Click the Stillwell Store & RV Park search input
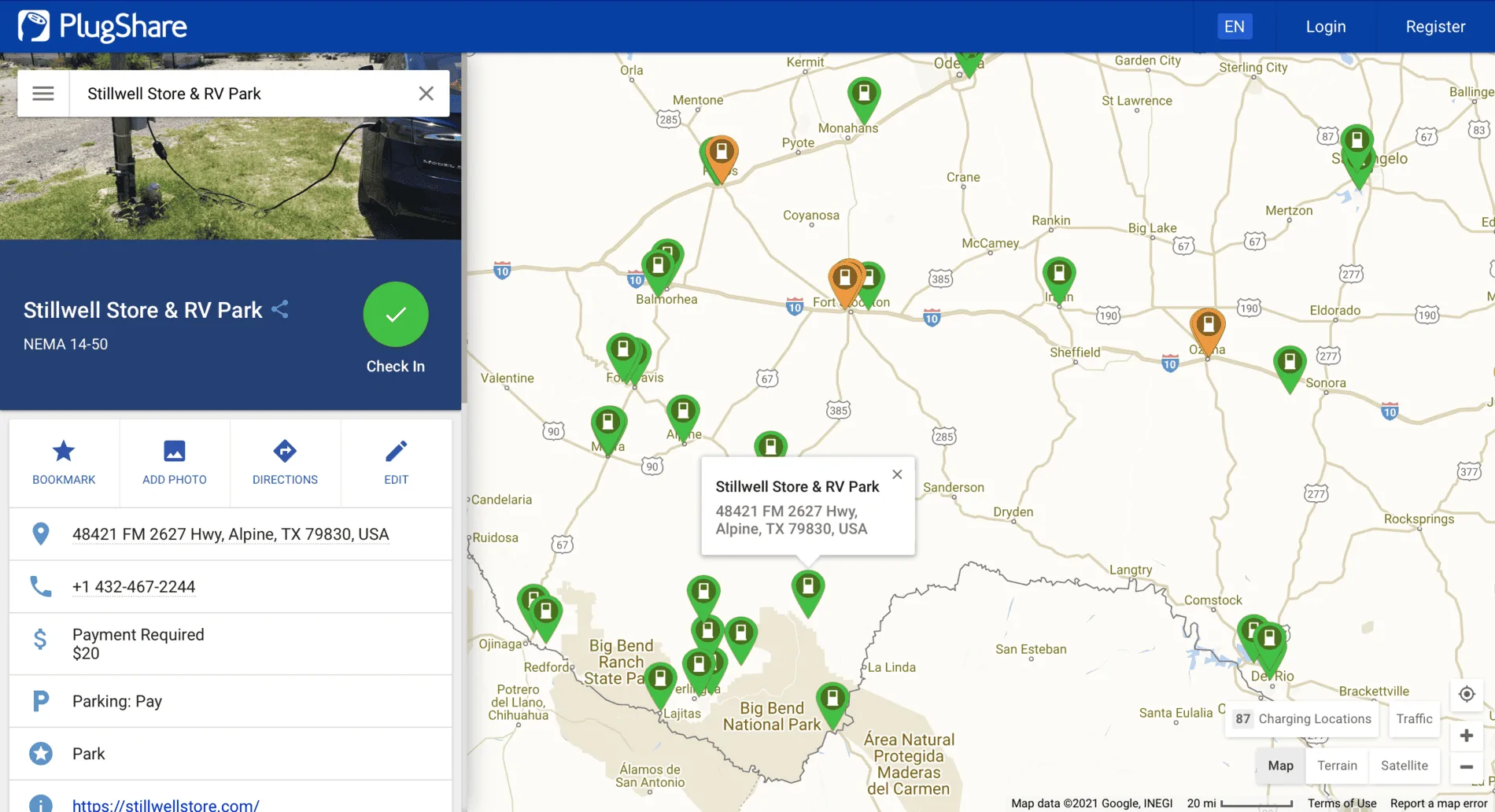 point(244,94)
